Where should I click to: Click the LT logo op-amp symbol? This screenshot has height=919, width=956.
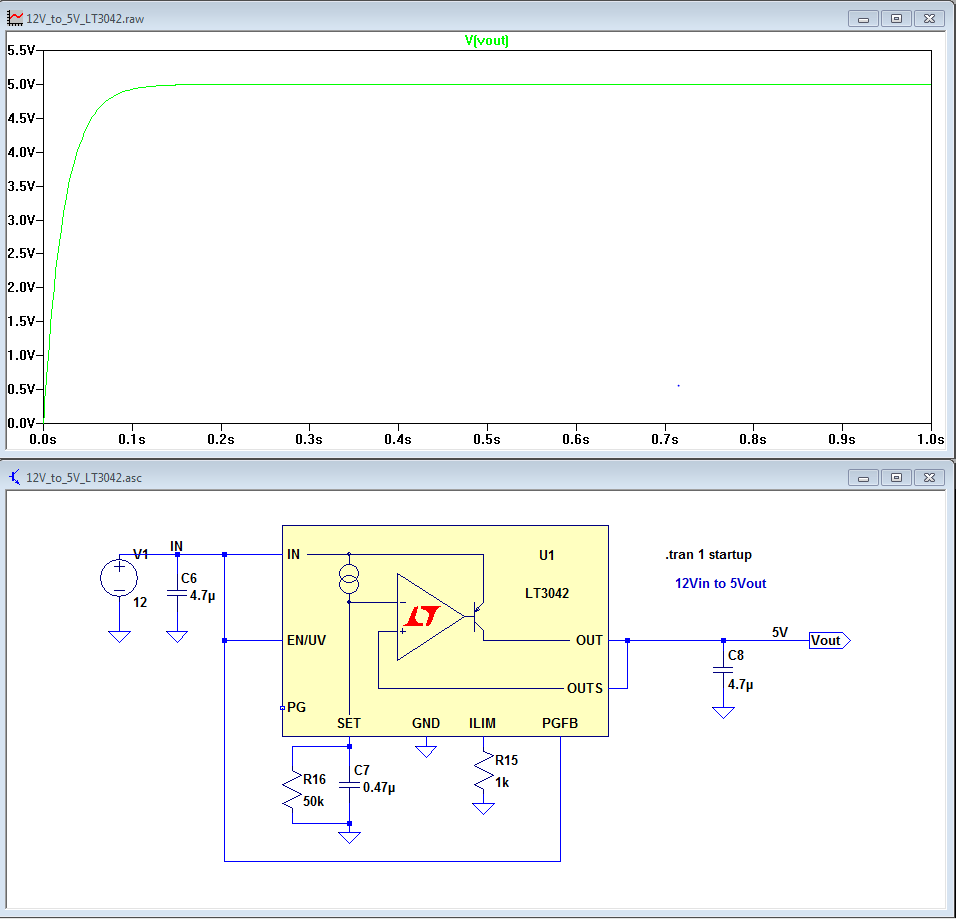point(429,617)
